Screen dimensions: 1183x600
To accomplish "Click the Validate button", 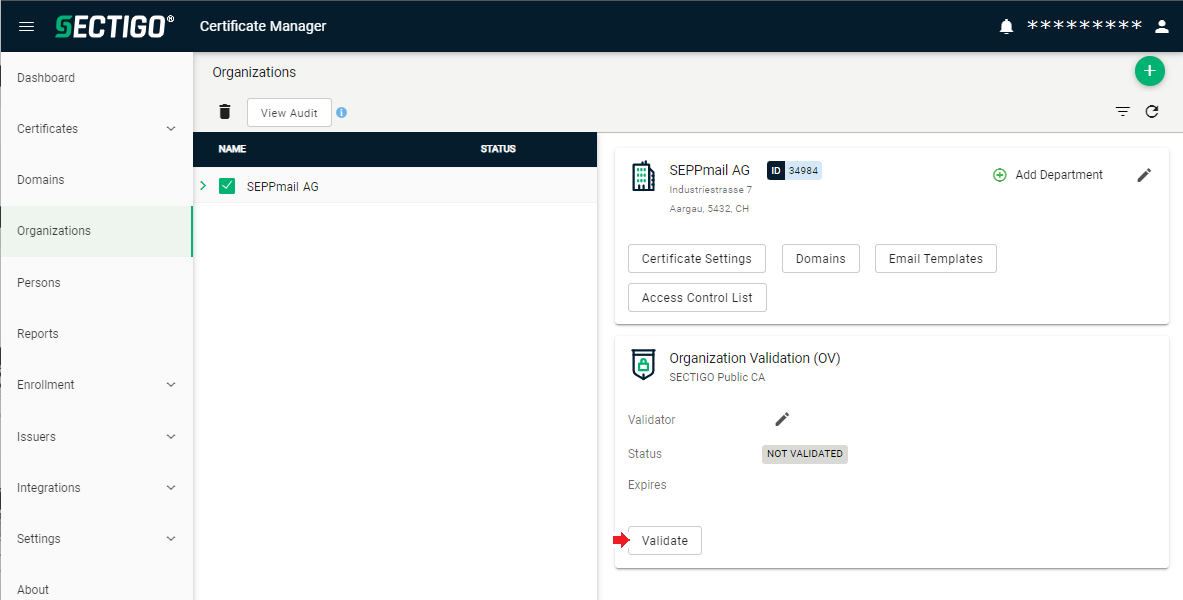I will pos(665,540).
